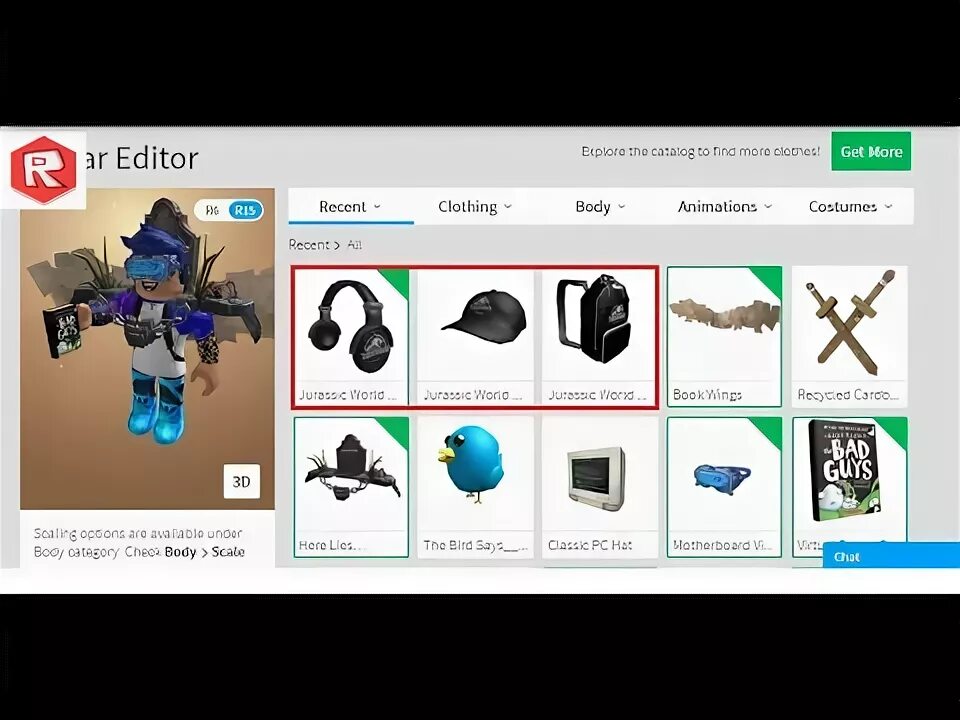
Task: Select the Bad Guys book item
Action: [x=850, y=481]
